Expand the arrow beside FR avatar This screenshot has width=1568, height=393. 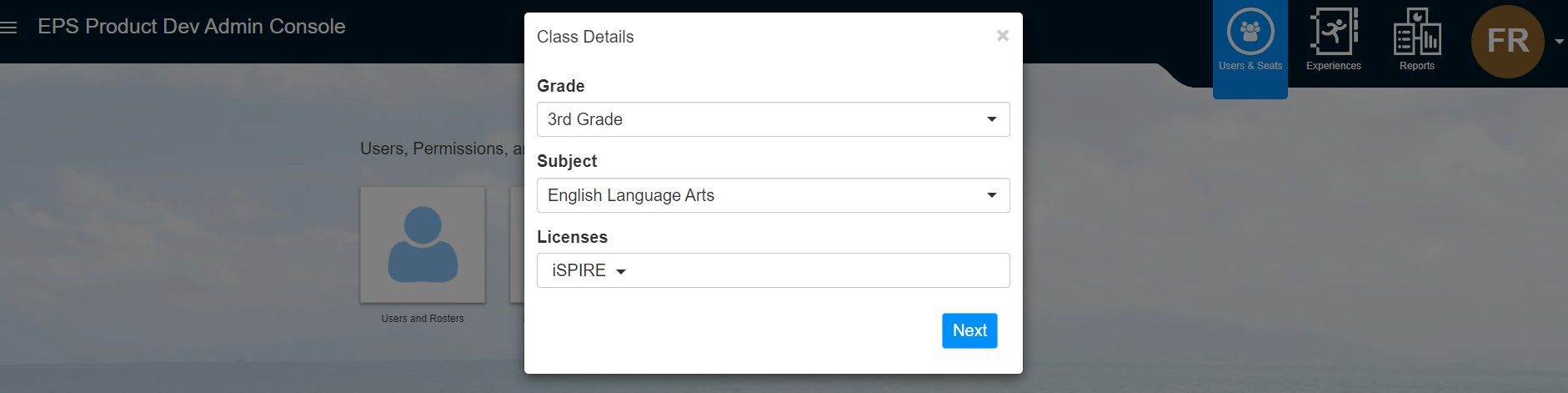[x=1560, y=42]
